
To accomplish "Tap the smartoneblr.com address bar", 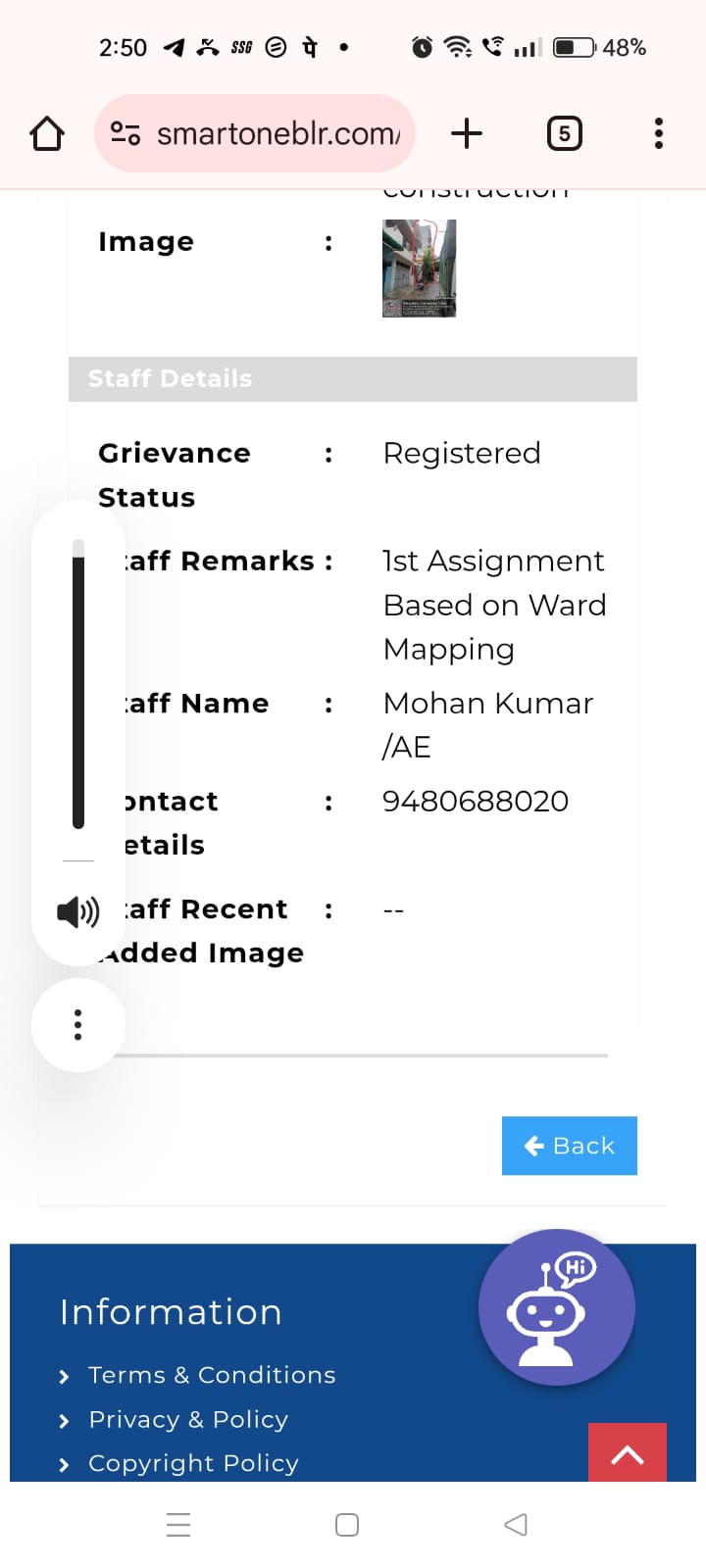I will (x=255, y=133).
